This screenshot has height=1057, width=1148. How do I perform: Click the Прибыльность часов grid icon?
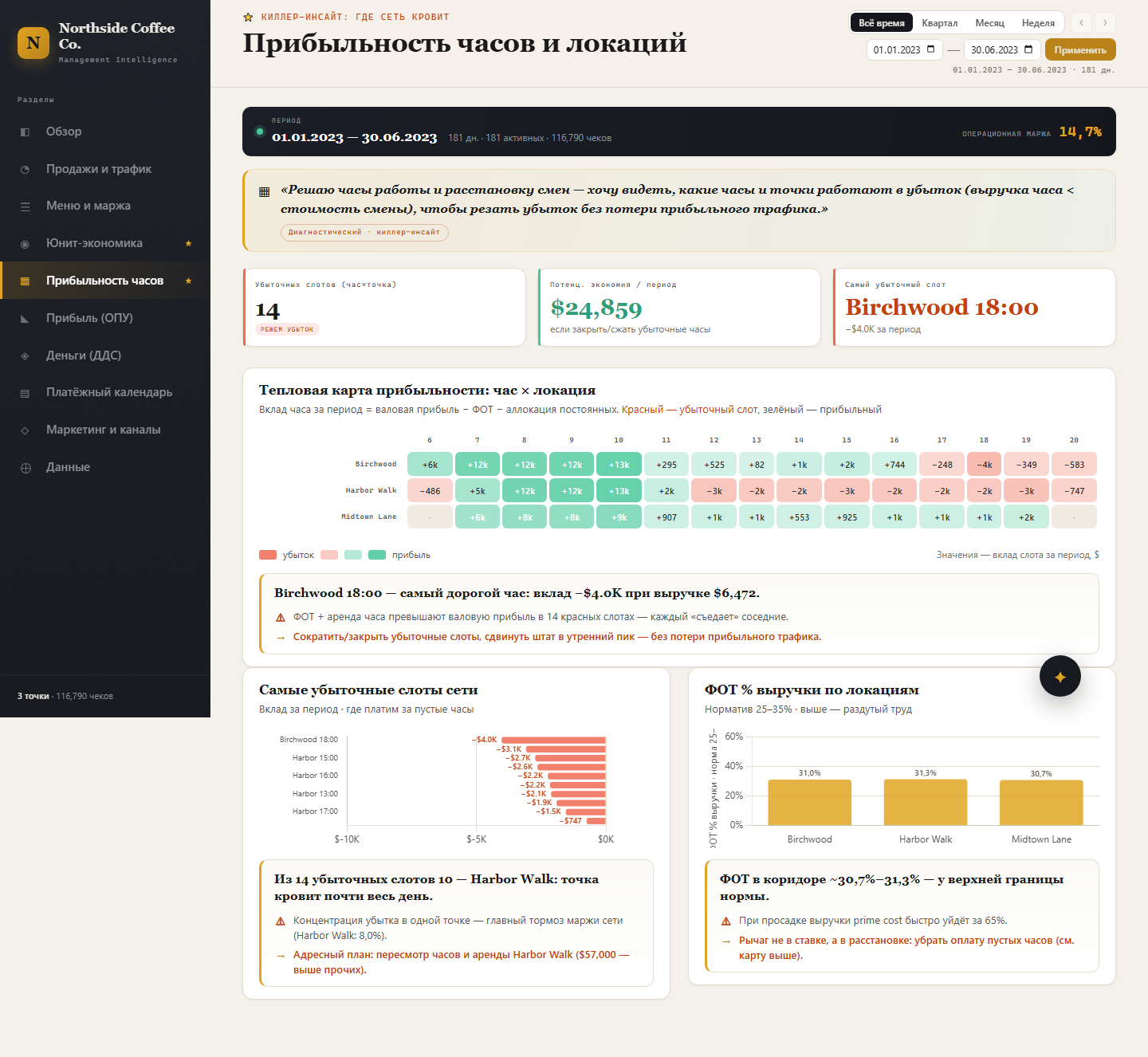25,281
